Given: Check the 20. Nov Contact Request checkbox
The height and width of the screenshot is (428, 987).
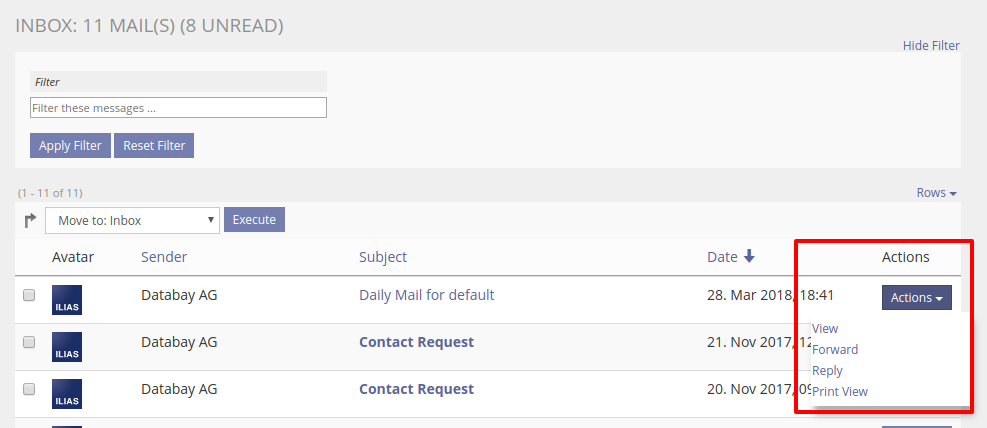Looking at the screenshot, I should (x=29, y=389).
